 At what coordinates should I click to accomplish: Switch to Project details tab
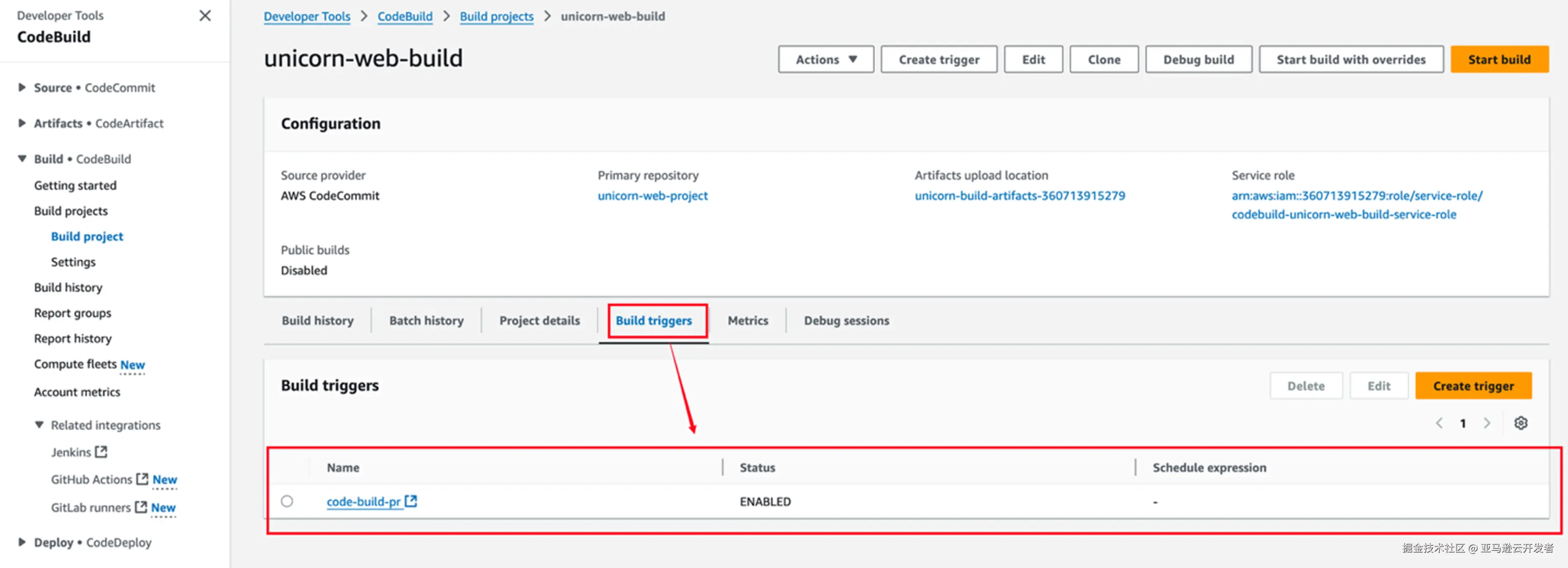539,321
